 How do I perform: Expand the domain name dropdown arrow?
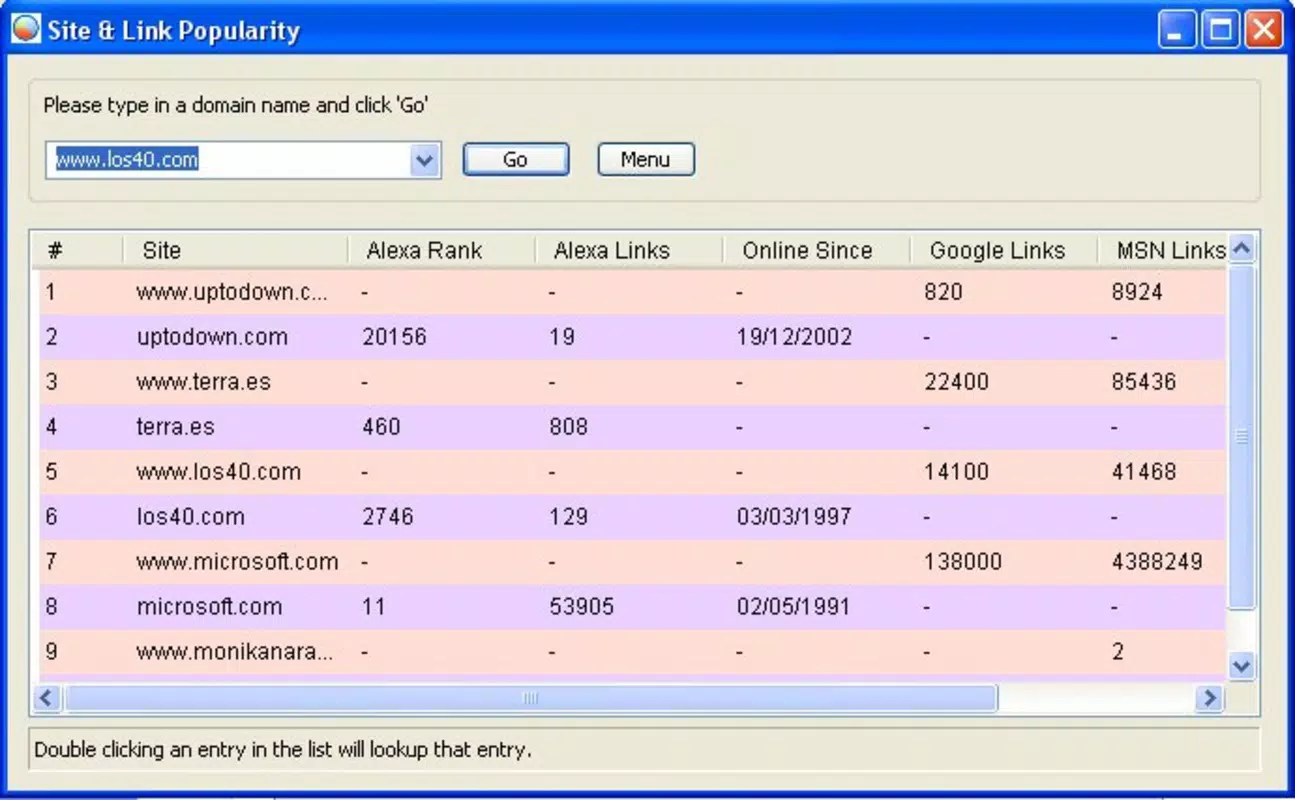click(425, 160)
